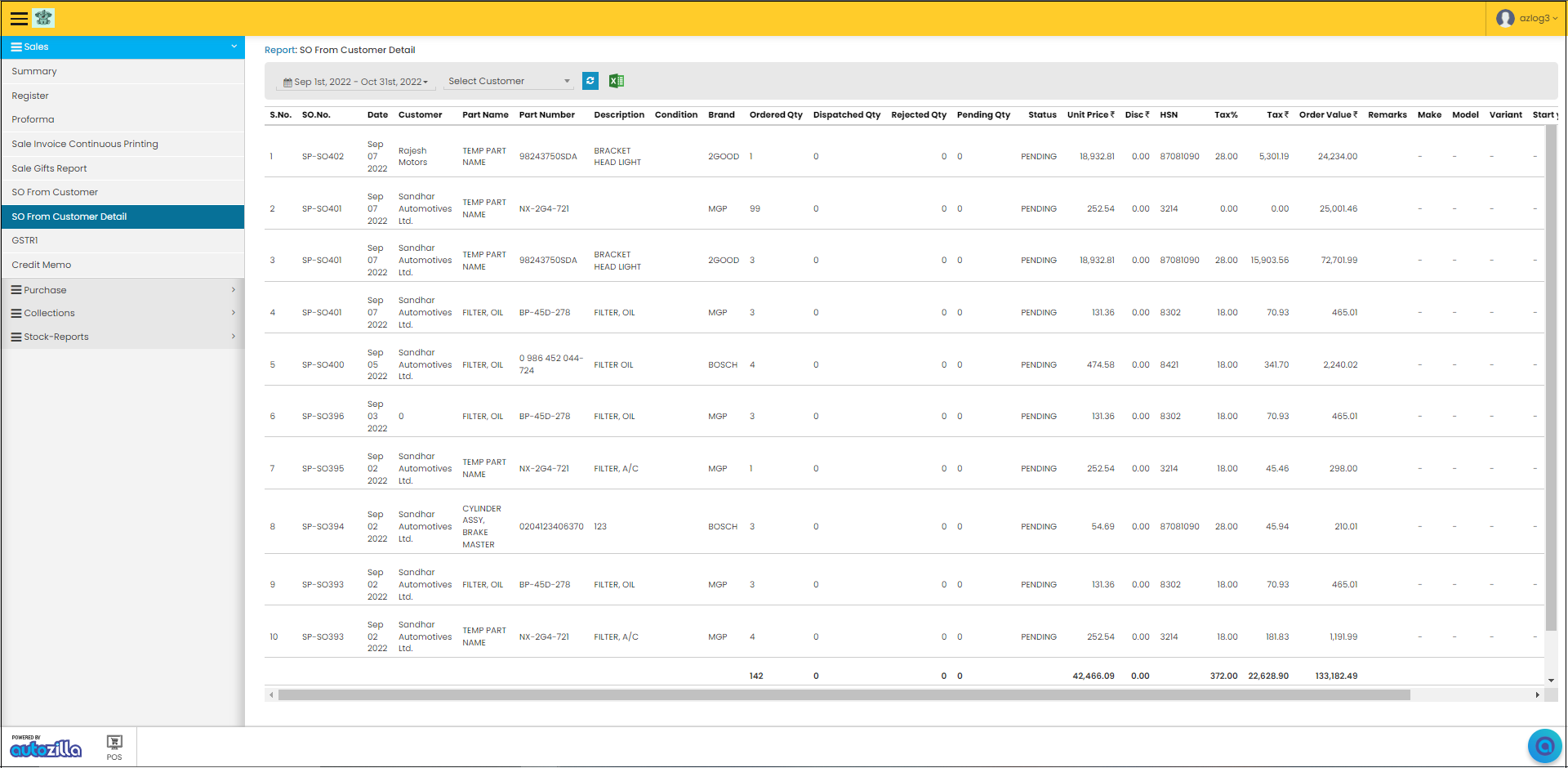The height and width of the screenshot is (768, 1568).
Task: Click the Description column header
Action: tap(619, 115)
